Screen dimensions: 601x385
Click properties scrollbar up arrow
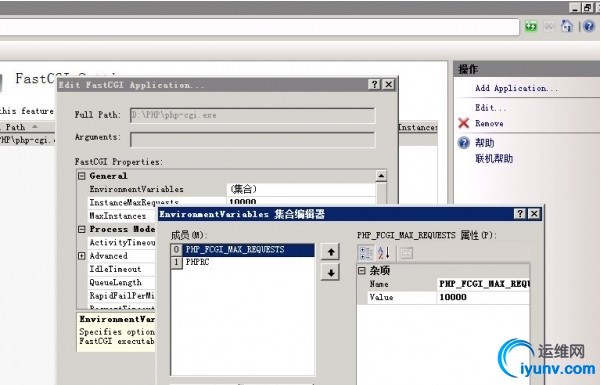[x=381, y=176]
